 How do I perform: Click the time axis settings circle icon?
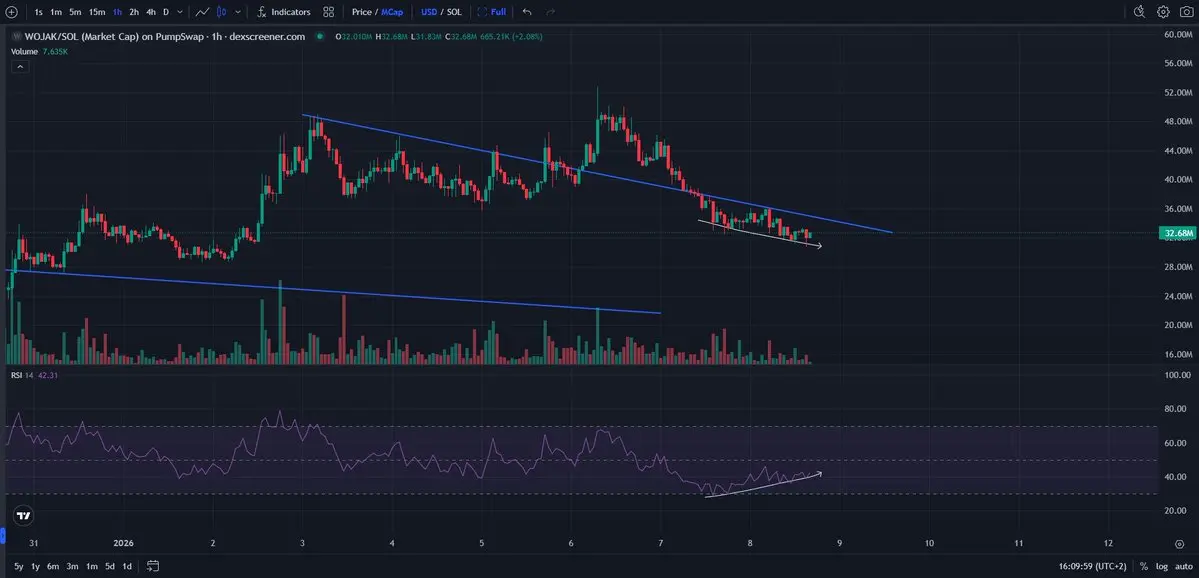tap(1179, 544)
